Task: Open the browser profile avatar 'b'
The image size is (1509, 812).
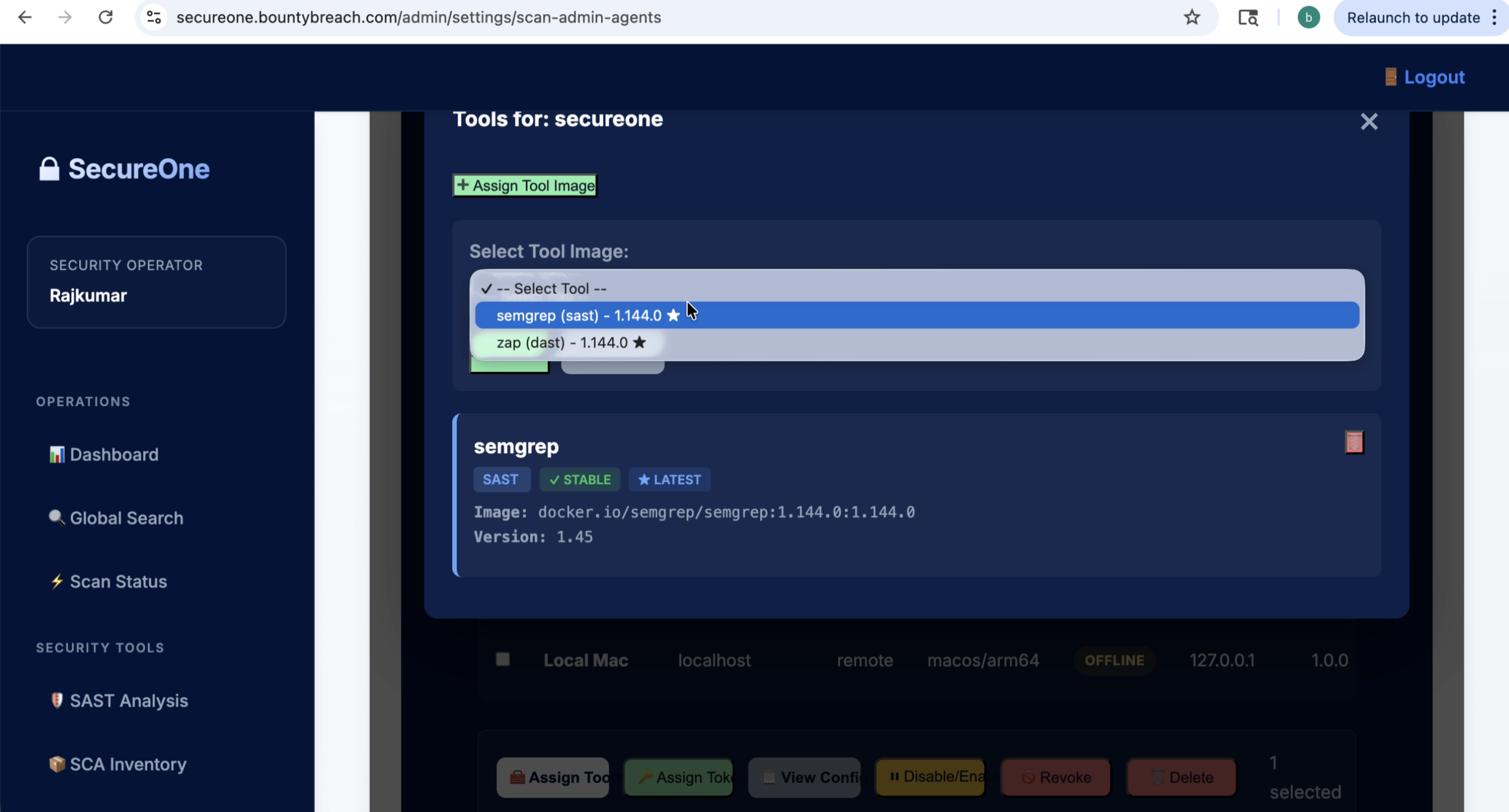Action: [x=1308, y=17]
